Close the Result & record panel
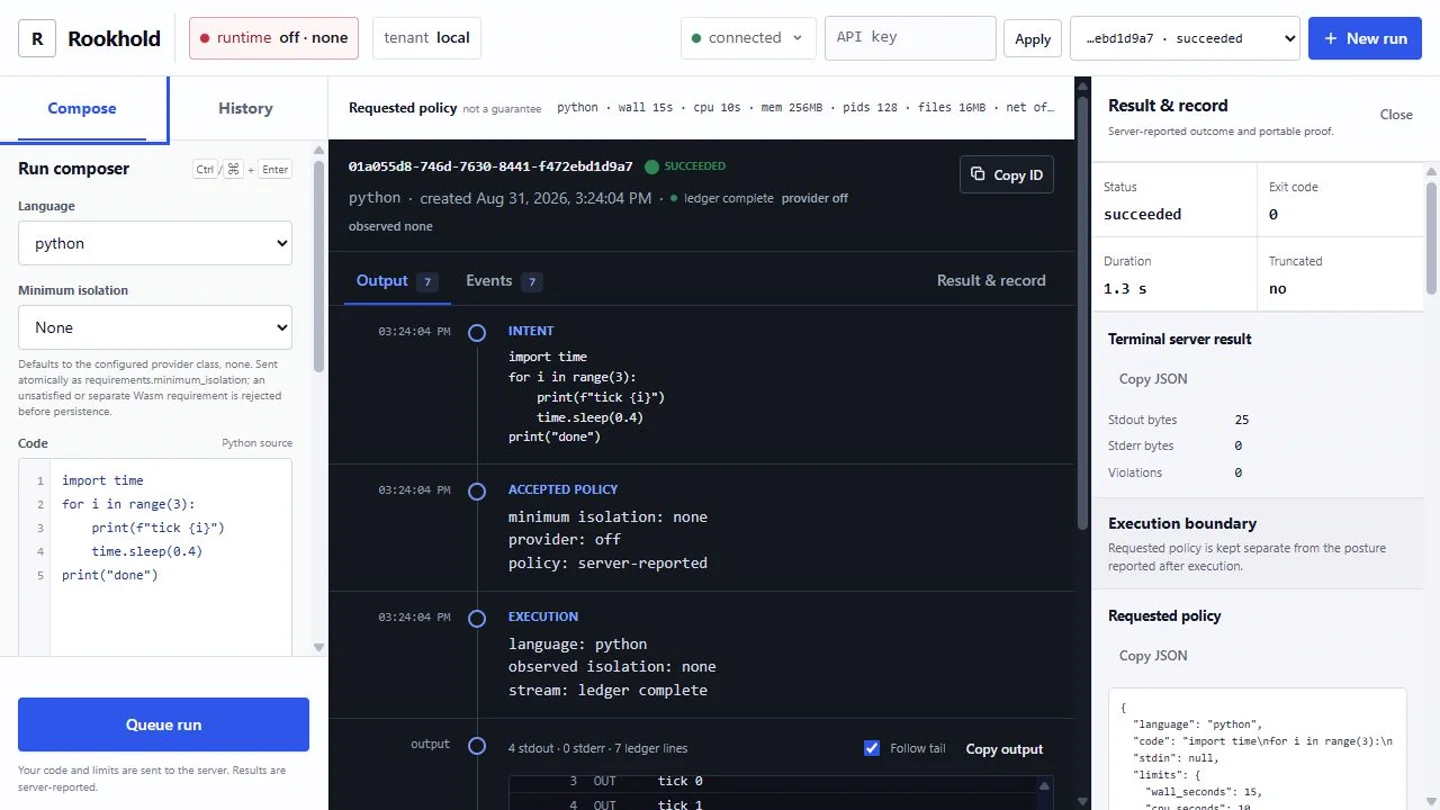Screen dimensions: 1440x810 (x=1396, y=114)
